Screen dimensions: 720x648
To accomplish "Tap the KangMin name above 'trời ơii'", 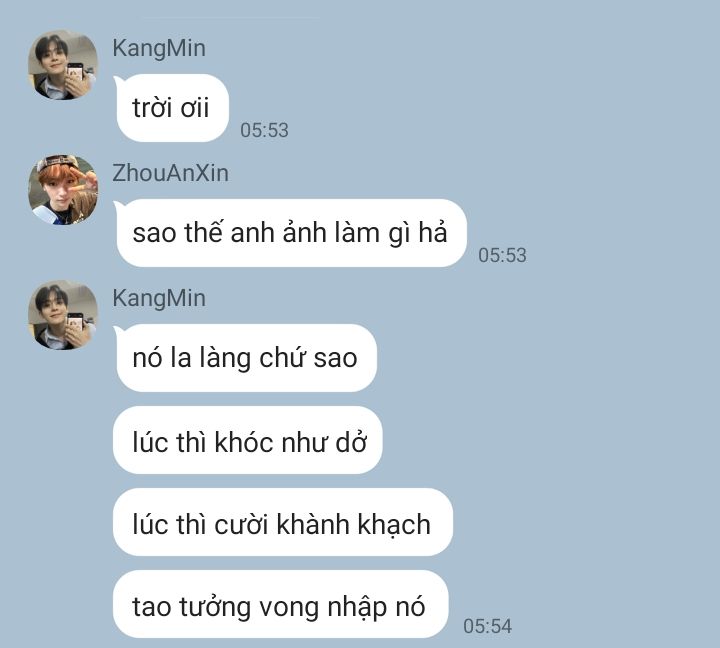I will [159, 48].
